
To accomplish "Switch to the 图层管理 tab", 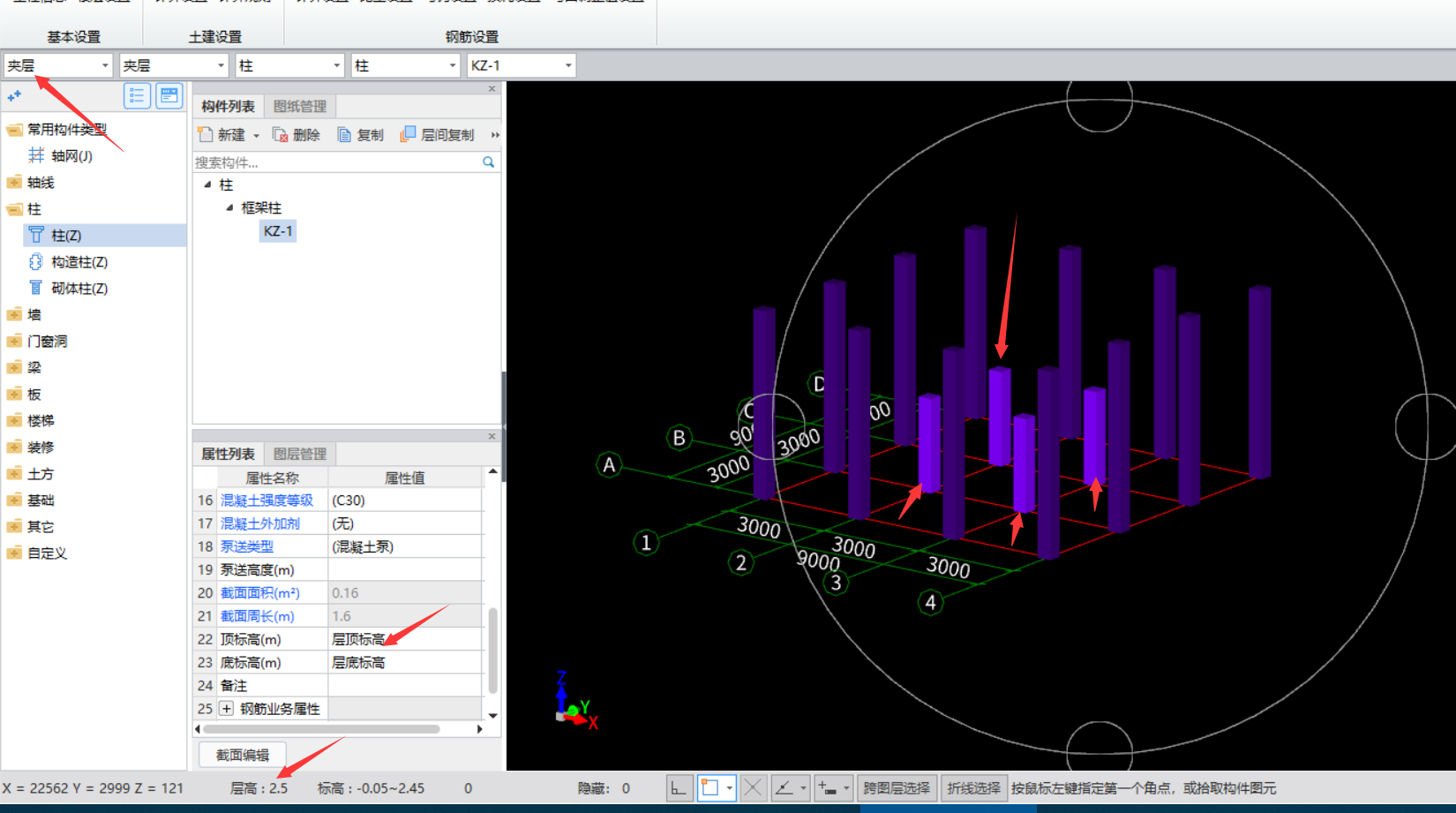I will 300,454.
